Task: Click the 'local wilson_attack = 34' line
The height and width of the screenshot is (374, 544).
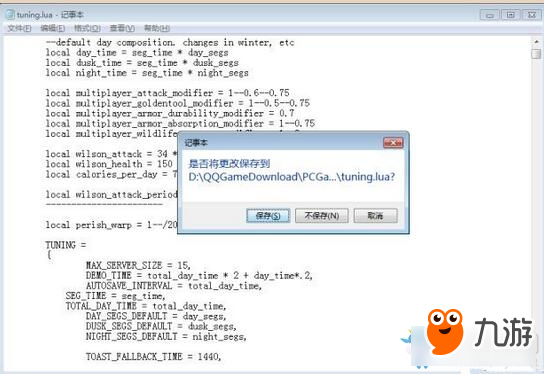Action: pos(111,154)
